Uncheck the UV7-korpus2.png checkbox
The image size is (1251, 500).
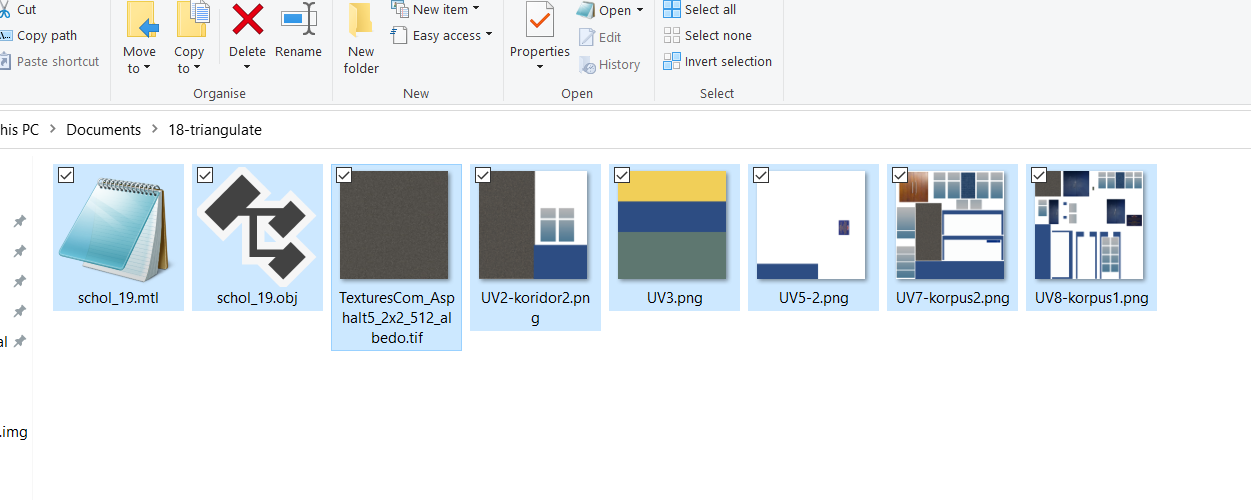click(x=900, y=175)
